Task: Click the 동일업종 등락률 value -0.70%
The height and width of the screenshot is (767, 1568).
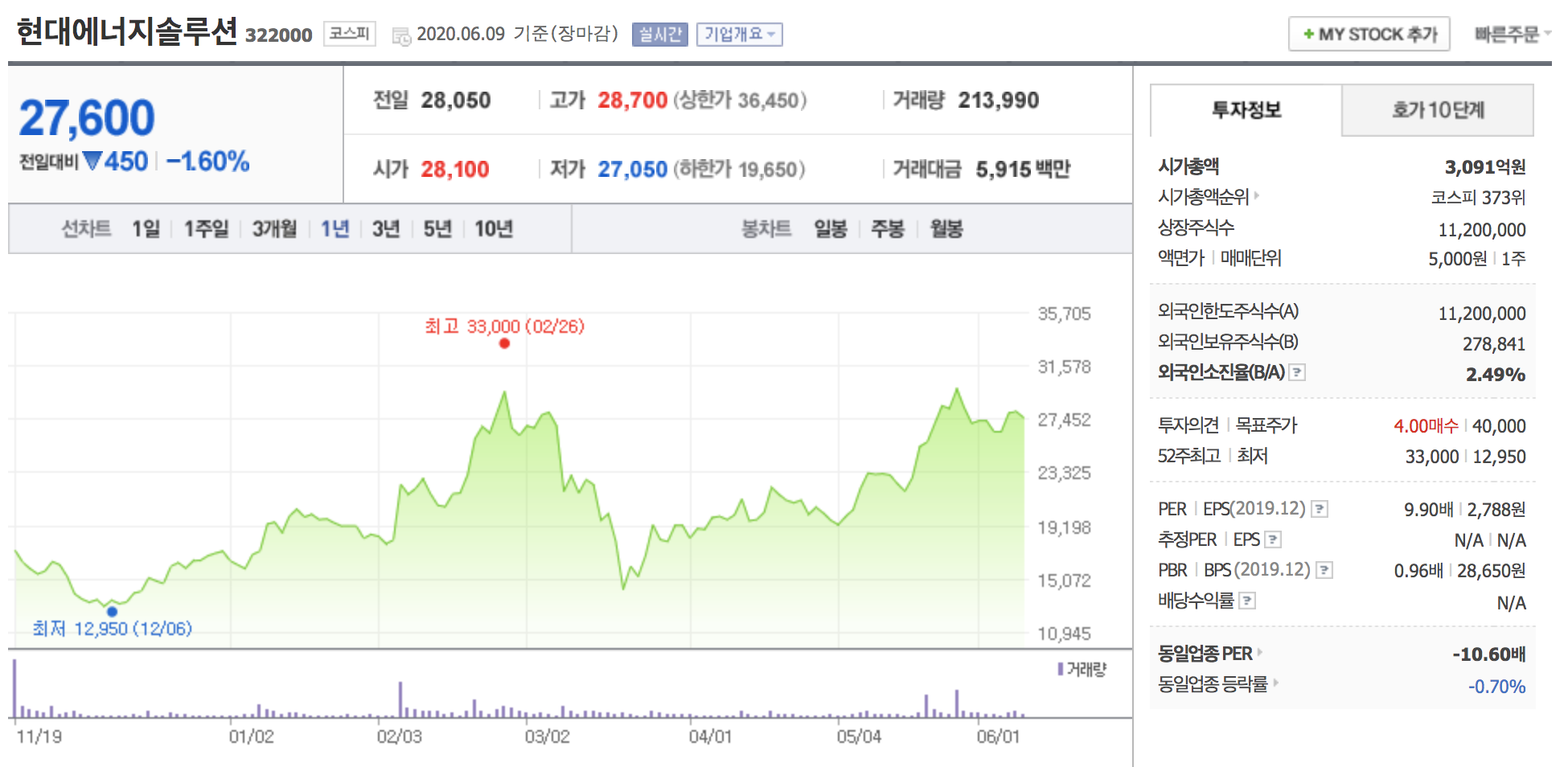Action: point(1496,686)
